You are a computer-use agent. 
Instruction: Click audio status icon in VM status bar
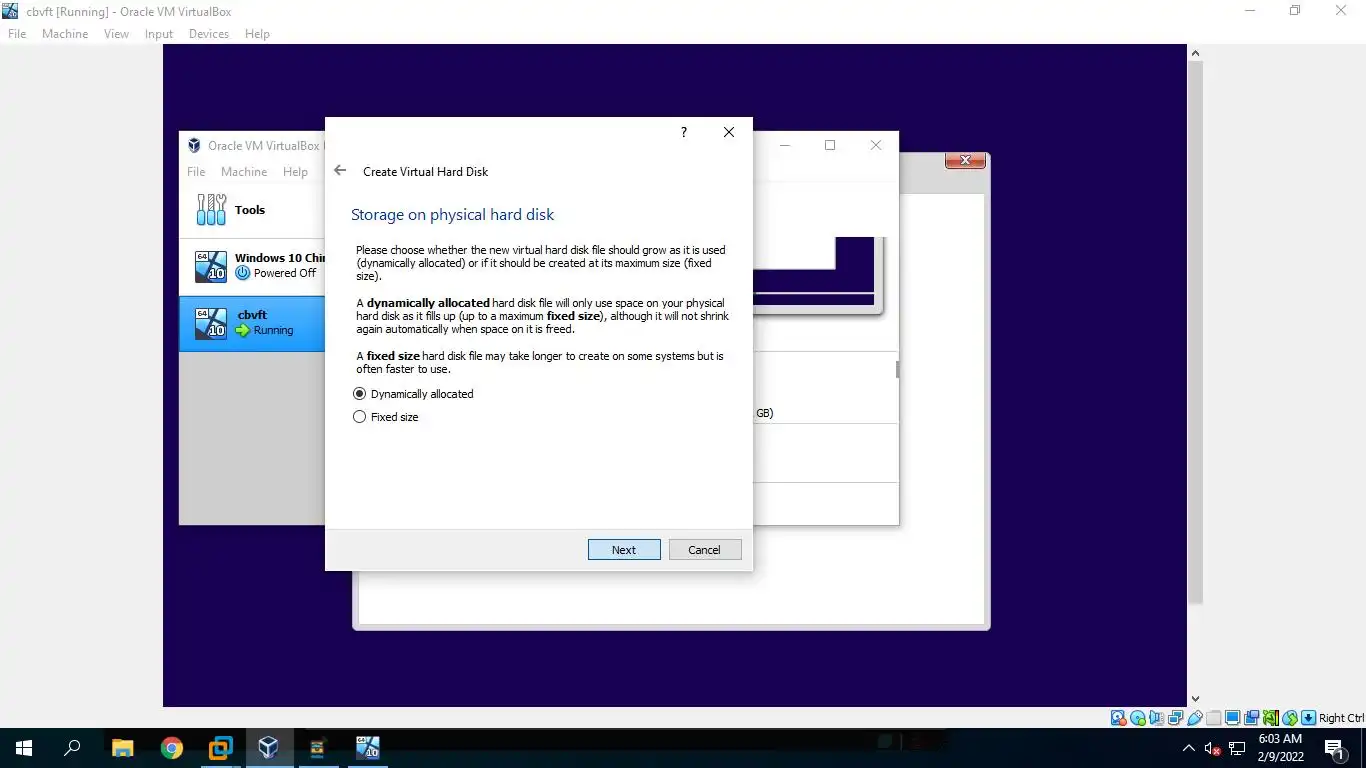click(x=1157, y=718)
